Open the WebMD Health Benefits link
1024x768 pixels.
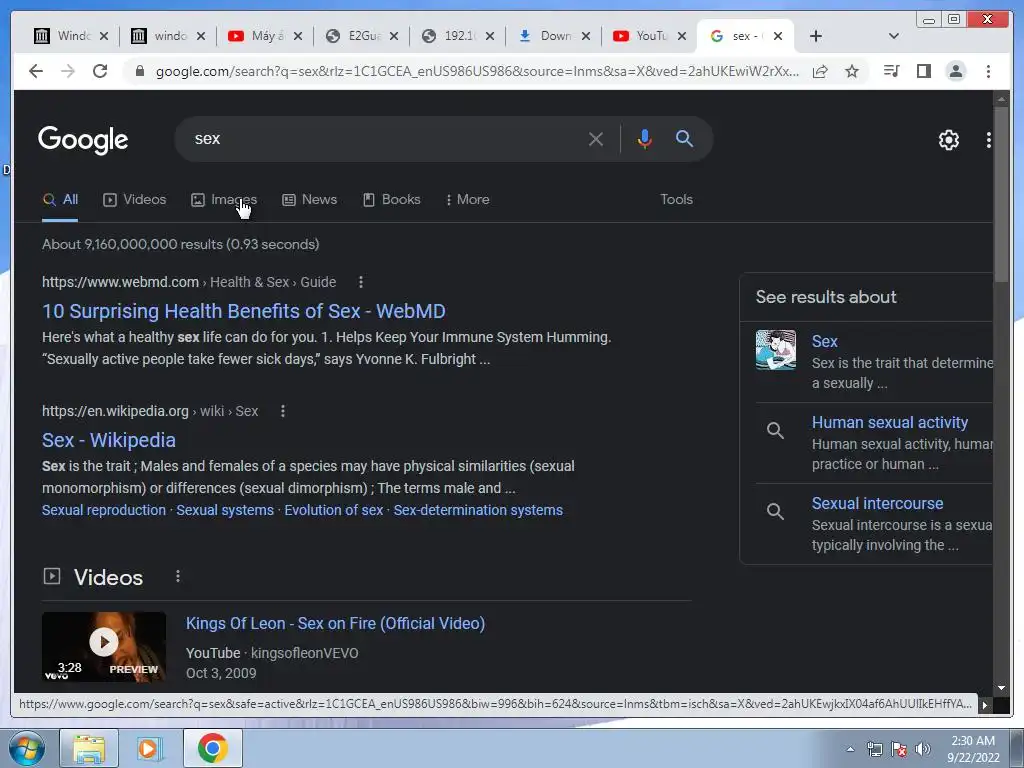(x=244, y=312)
